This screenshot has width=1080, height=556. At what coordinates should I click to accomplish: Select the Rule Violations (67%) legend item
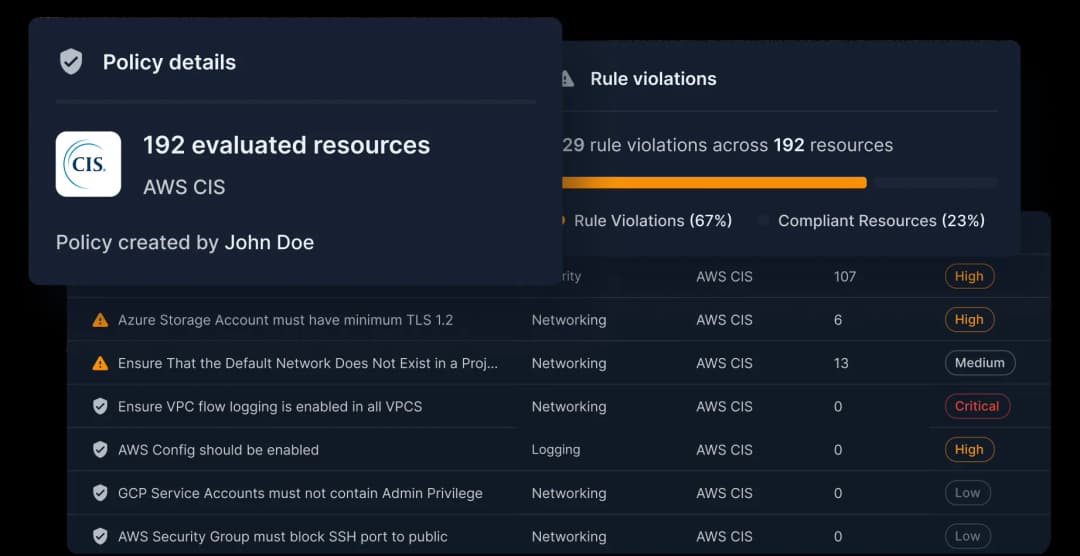[x=652, y=221]
